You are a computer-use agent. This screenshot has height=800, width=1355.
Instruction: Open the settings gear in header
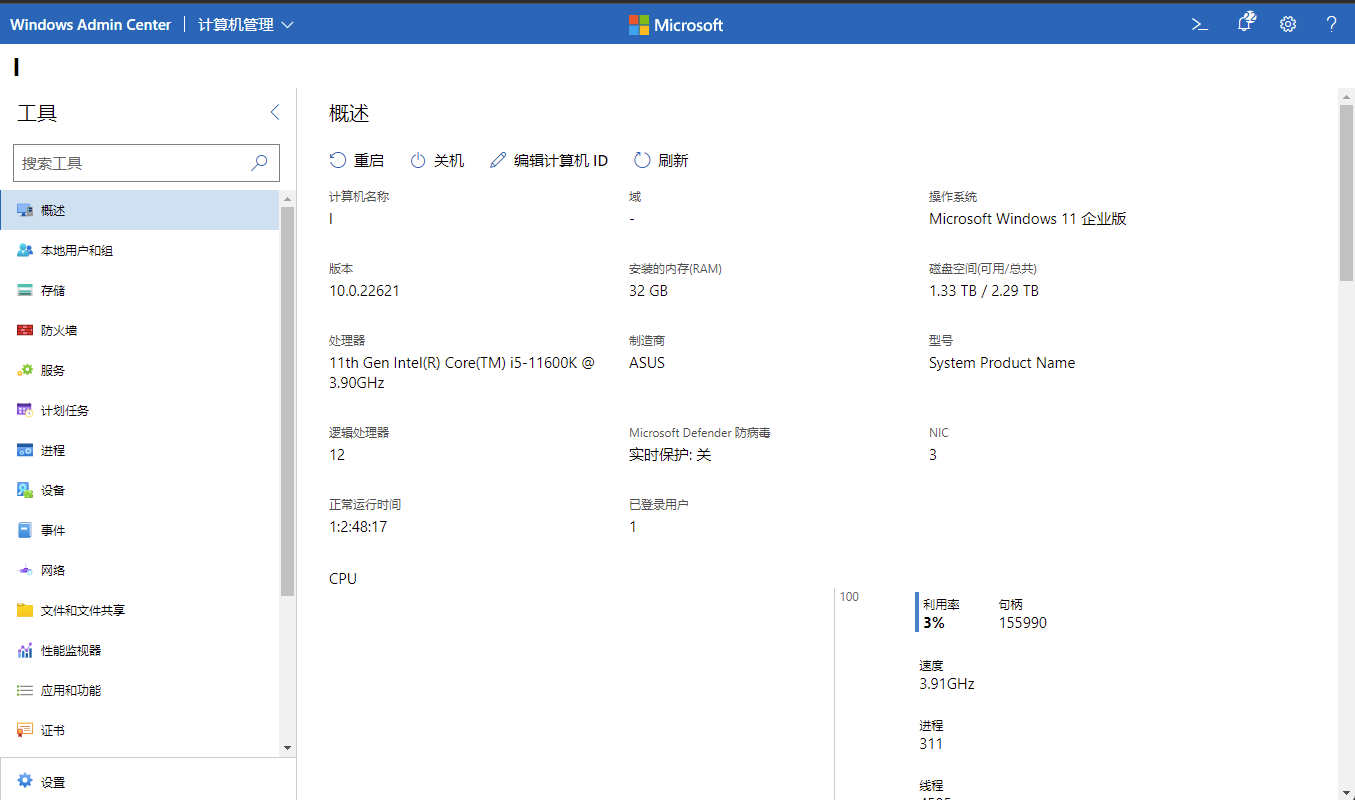(1288, 24)
